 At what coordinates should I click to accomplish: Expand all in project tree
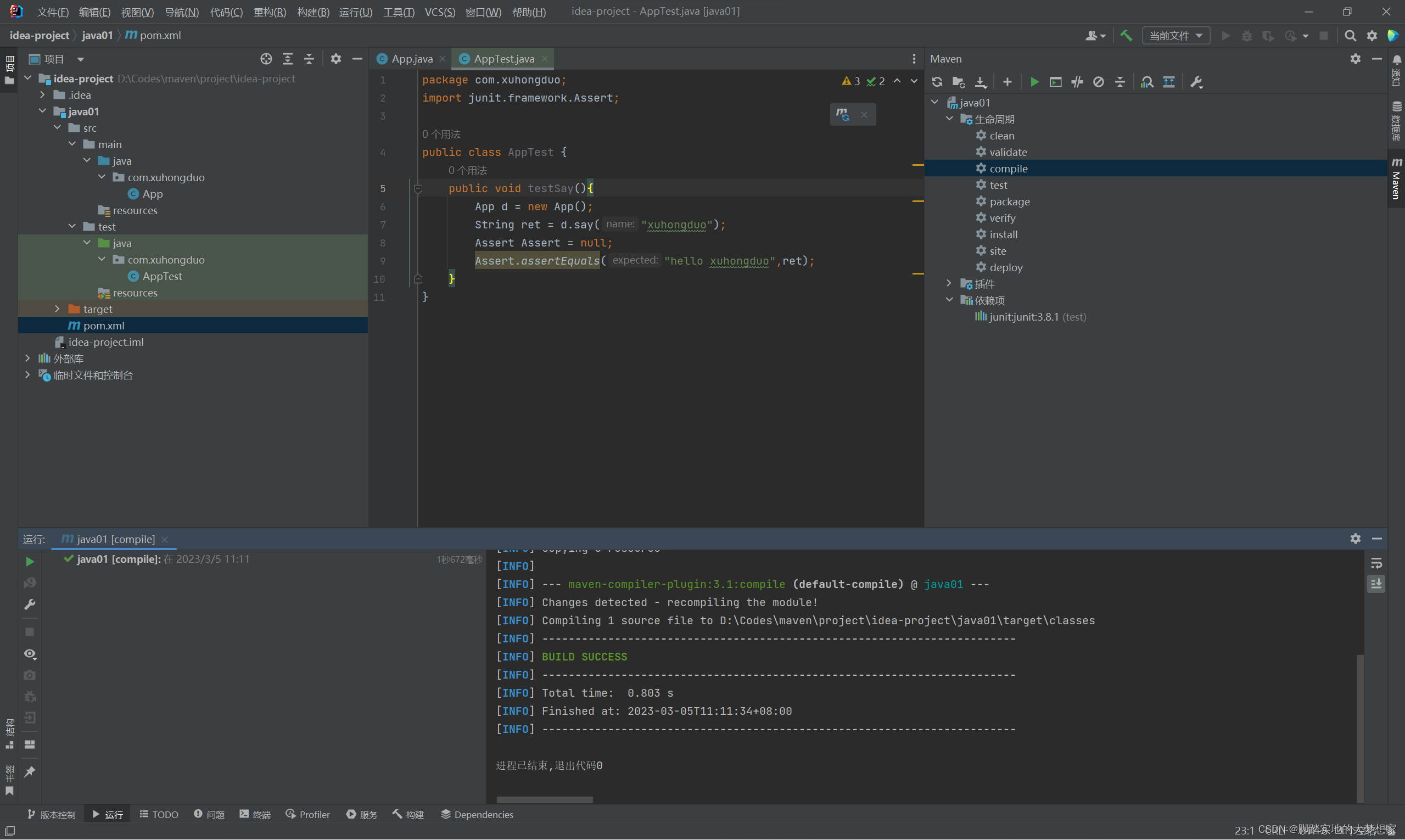[x=288, y=59]
